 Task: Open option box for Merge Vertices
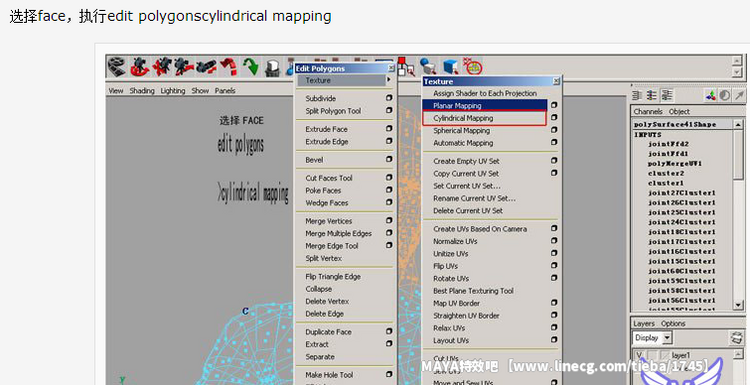point(389,220)
